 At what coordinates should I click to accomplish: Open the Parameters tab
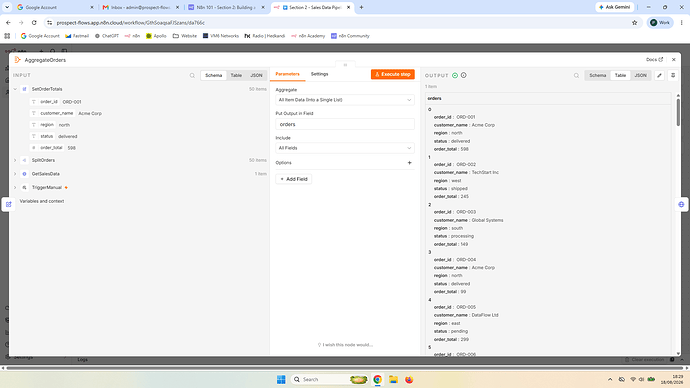tap(287, 74)
